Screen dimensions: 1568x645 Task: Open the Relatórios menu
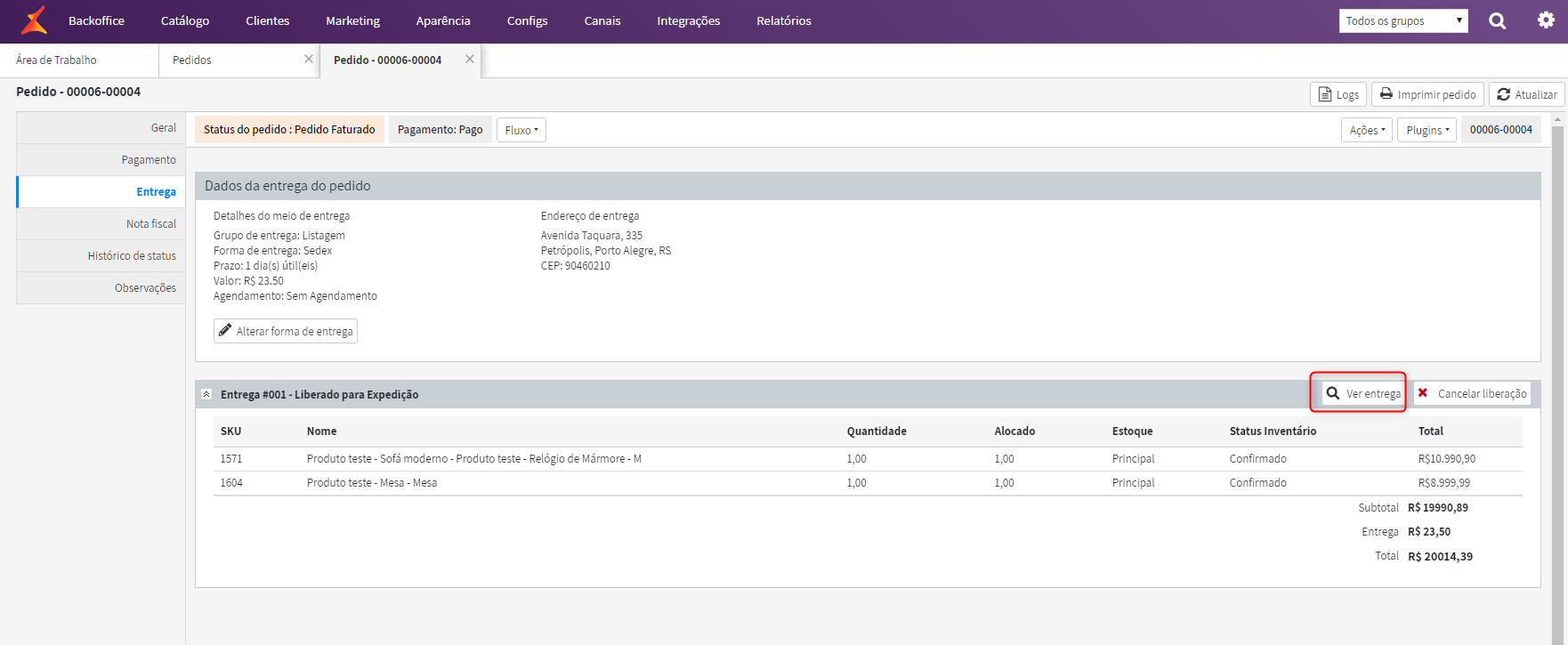[784, 20]
